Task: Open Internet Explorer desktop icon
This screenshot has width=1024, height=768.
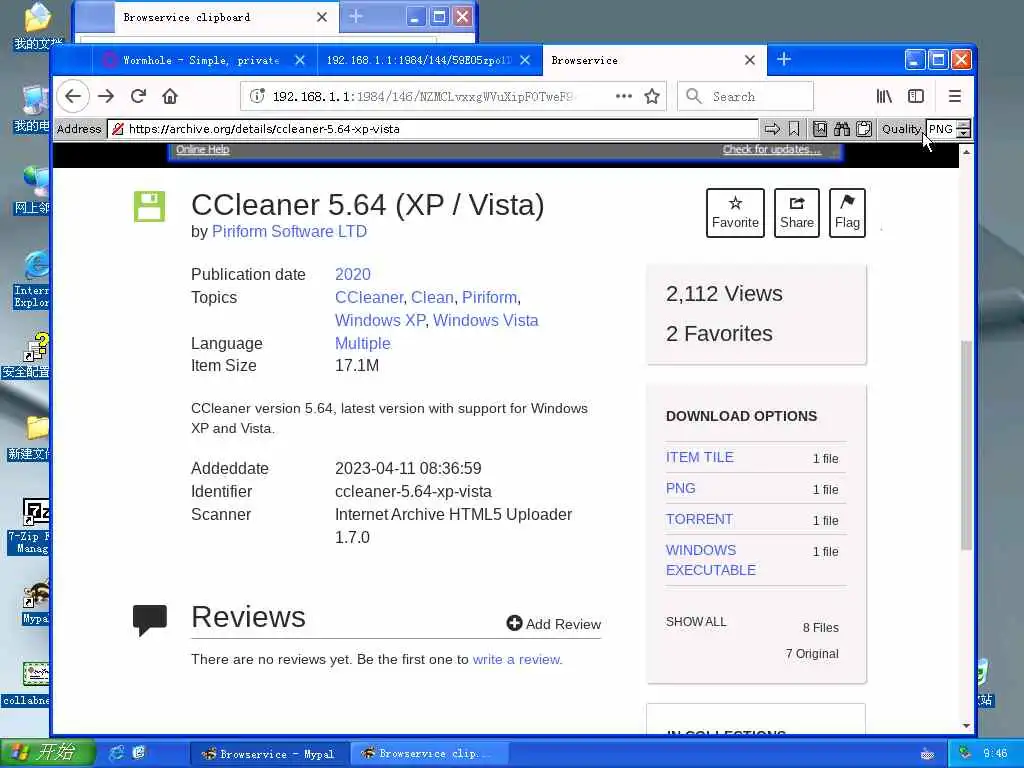Action: 32,280
